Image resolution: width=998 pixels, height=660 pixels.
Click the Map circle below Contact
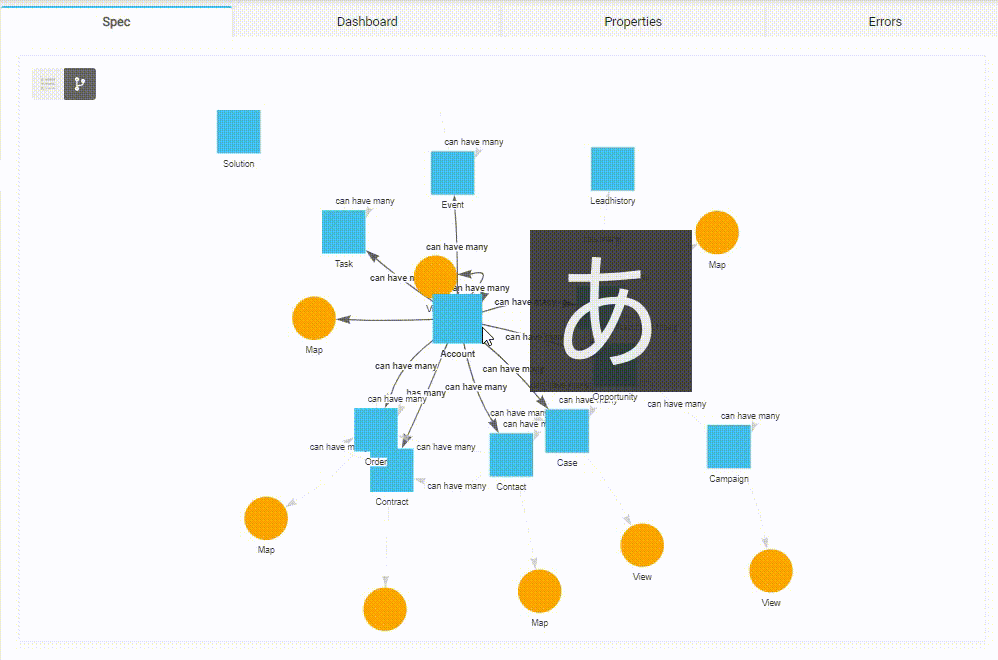(x=540, y=591)
